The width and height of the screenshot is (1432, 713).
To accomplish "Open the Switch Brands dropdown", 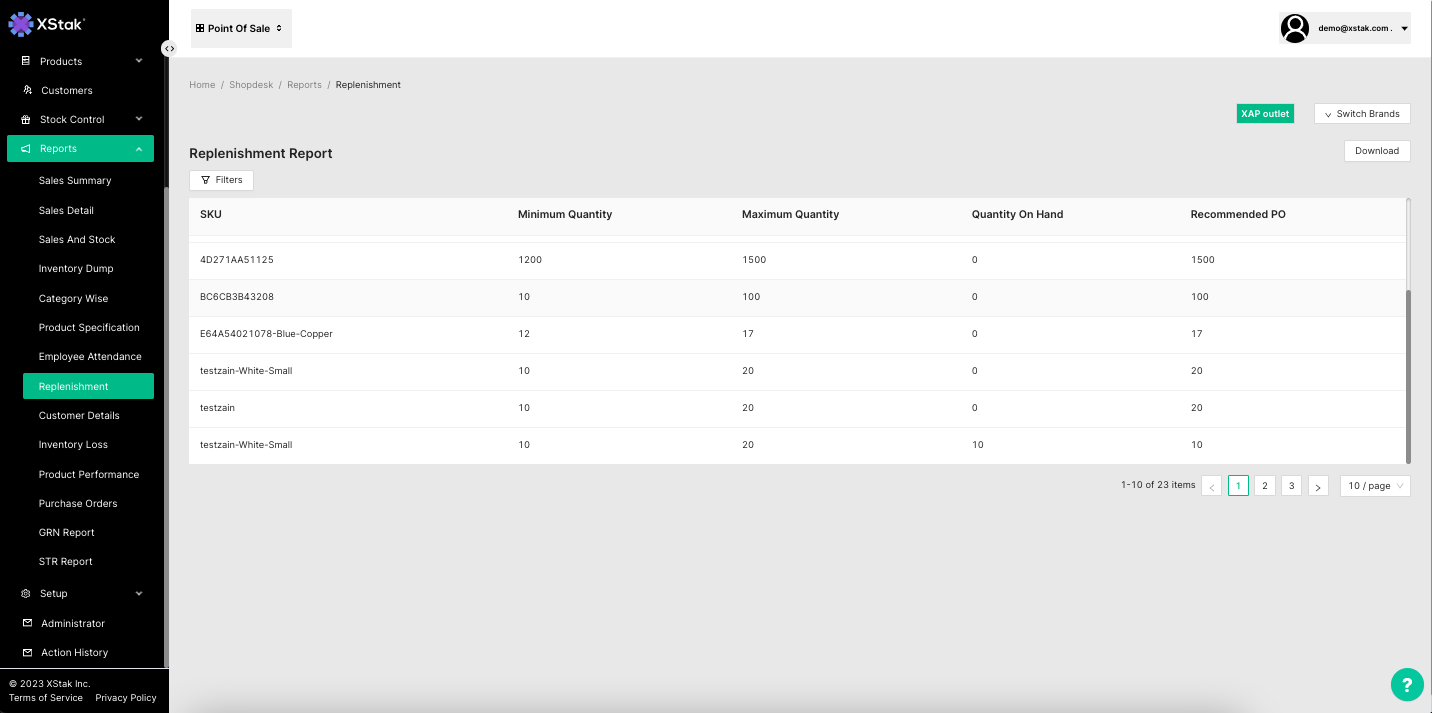I will 1362,114.
